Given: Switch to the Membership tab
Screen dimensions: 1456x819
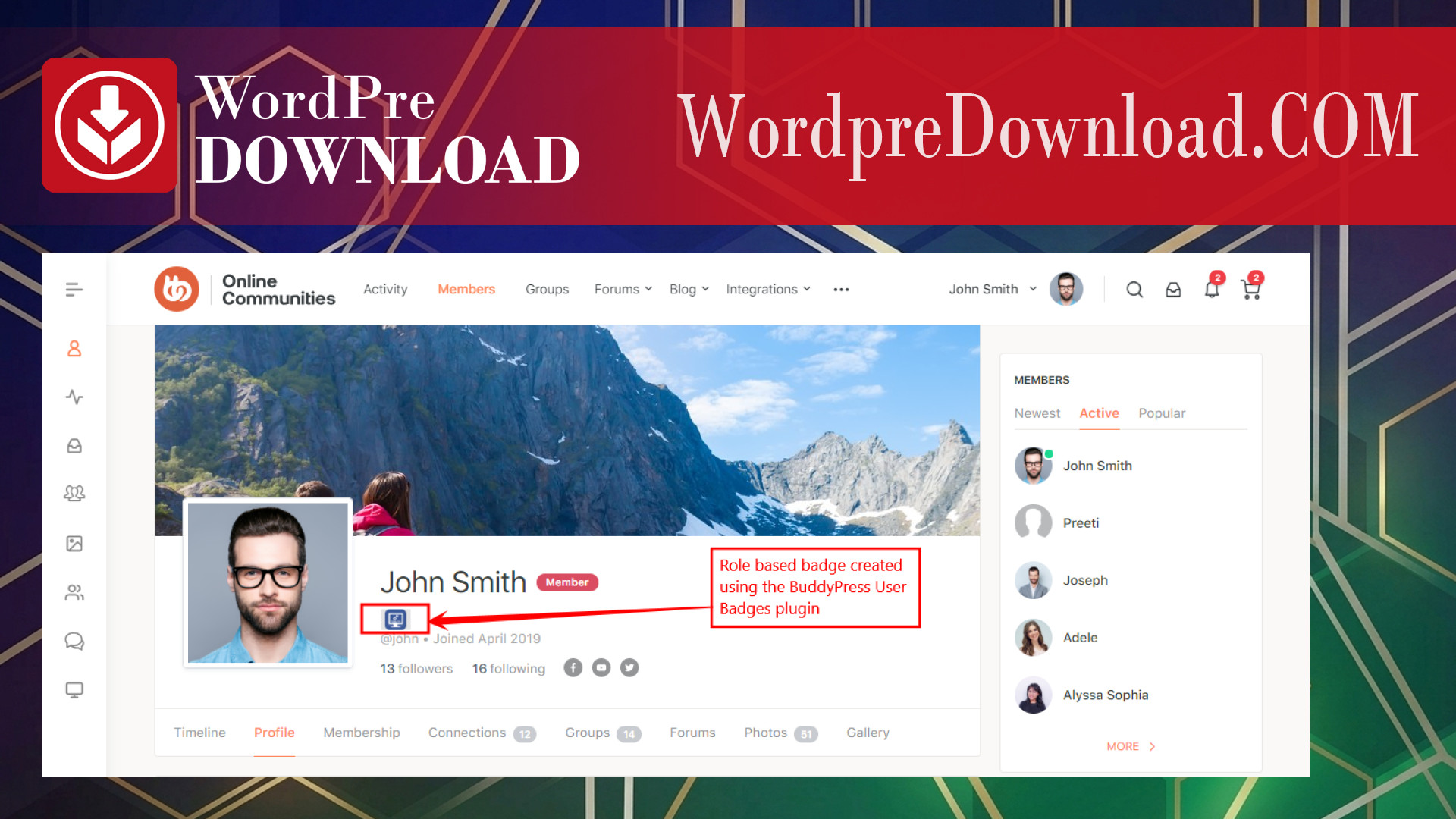Looking at the screenshot, I should coord(362,733).
